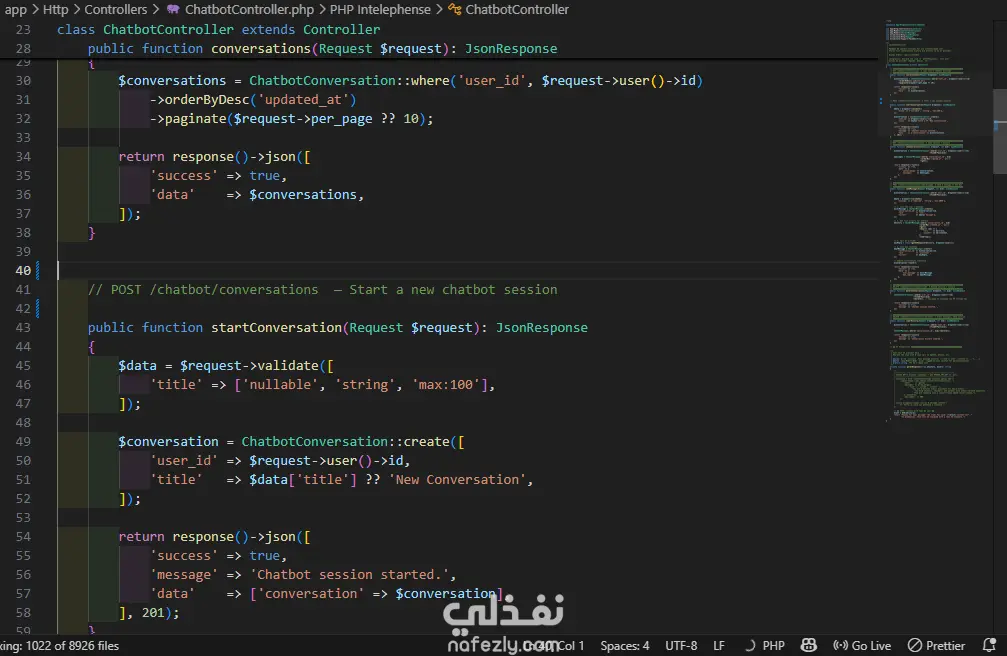Click closing brace on line 38
The height and width of the screenshot is (656, 1007).
[91, 233]
